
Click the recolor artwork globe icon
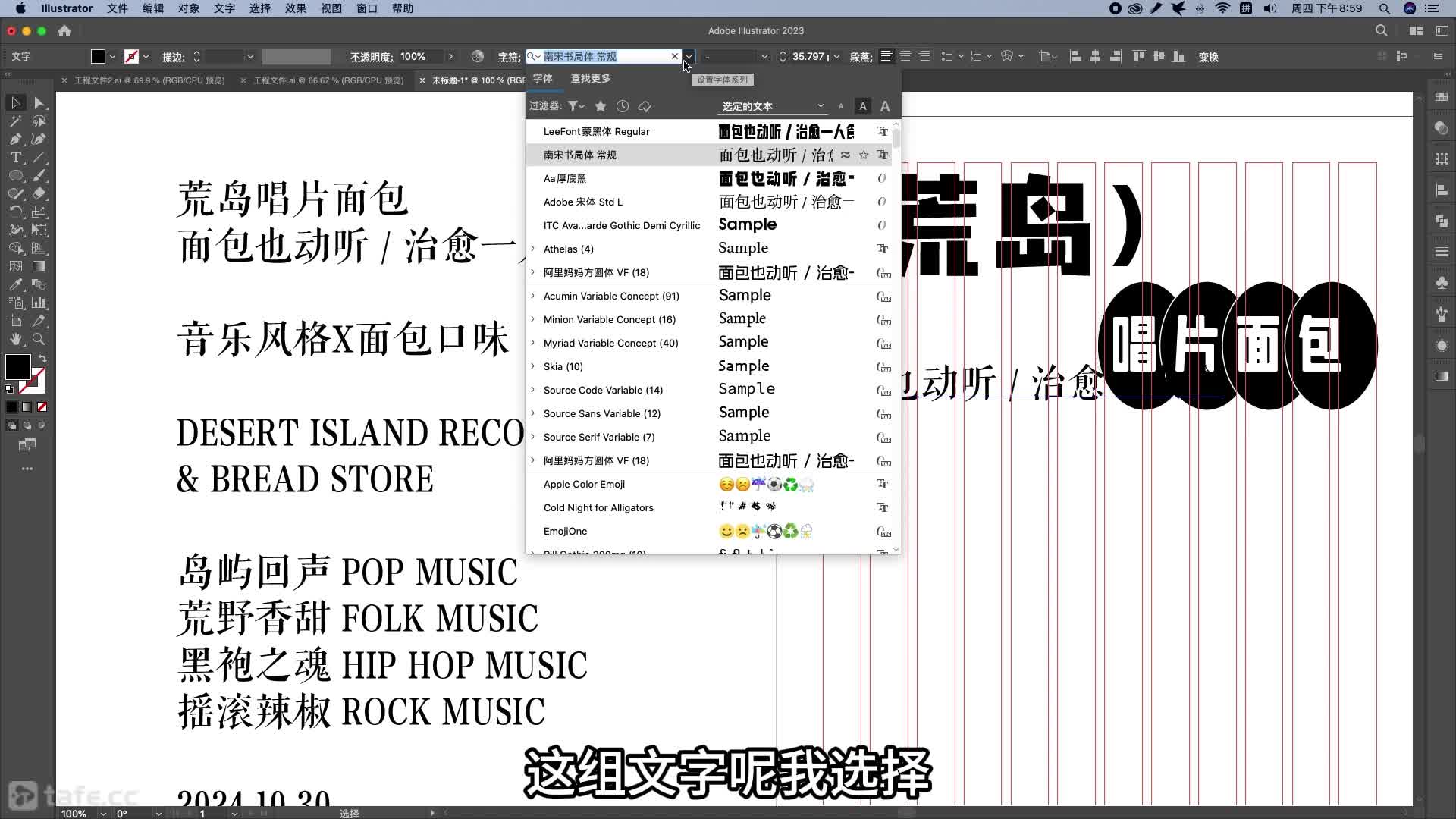tap(477, 56)
